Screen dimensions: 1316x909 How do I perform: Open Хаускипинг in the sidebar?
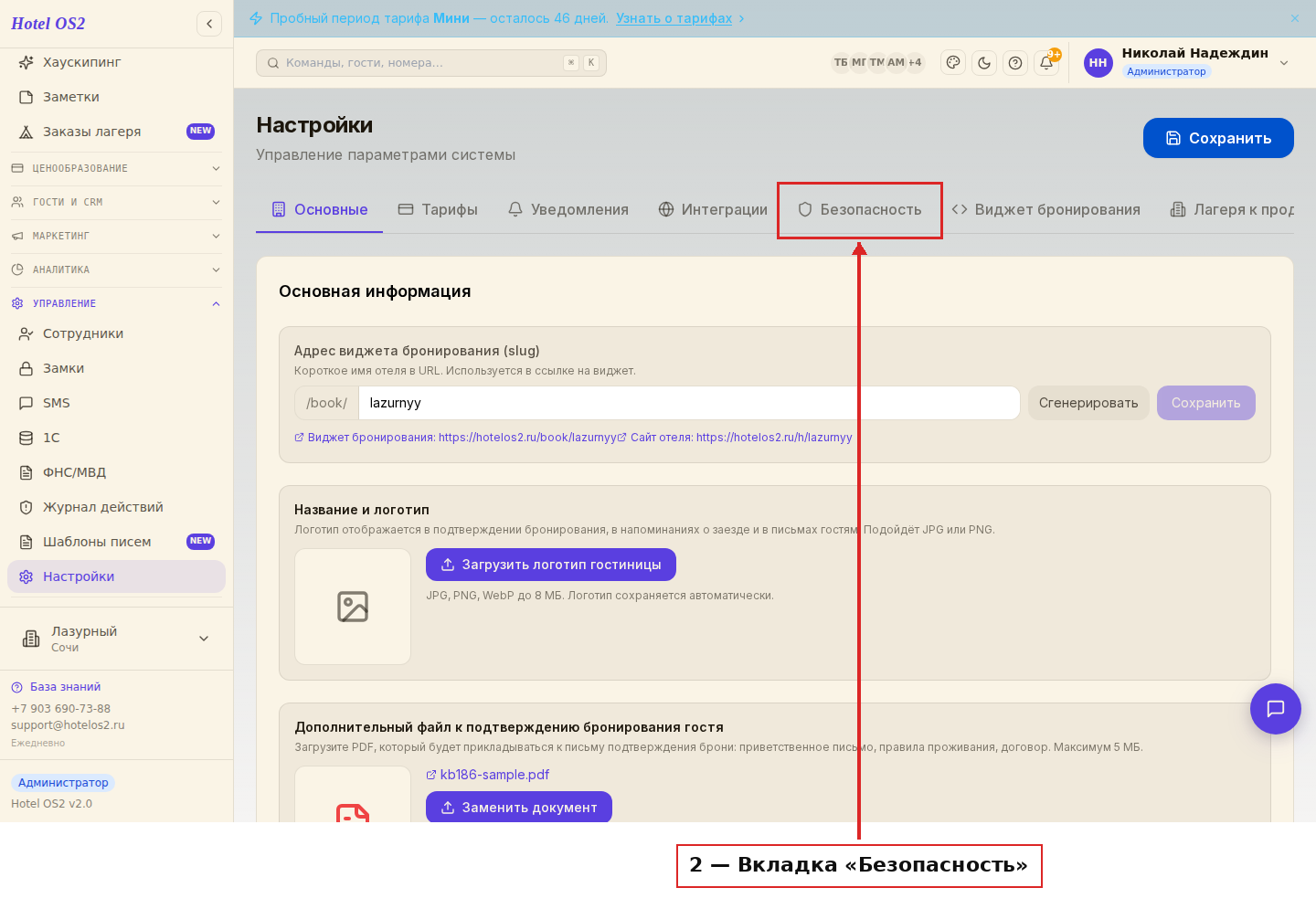click(116, 62)
